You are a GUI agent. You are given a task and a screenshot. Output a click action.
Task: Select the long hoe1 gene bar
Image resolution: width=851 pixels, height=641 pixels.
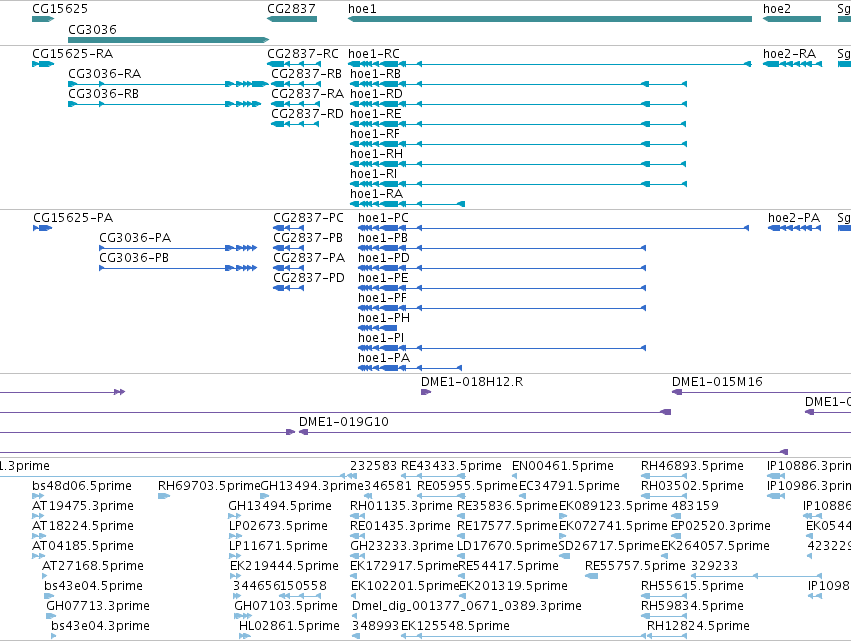point(550,19)
